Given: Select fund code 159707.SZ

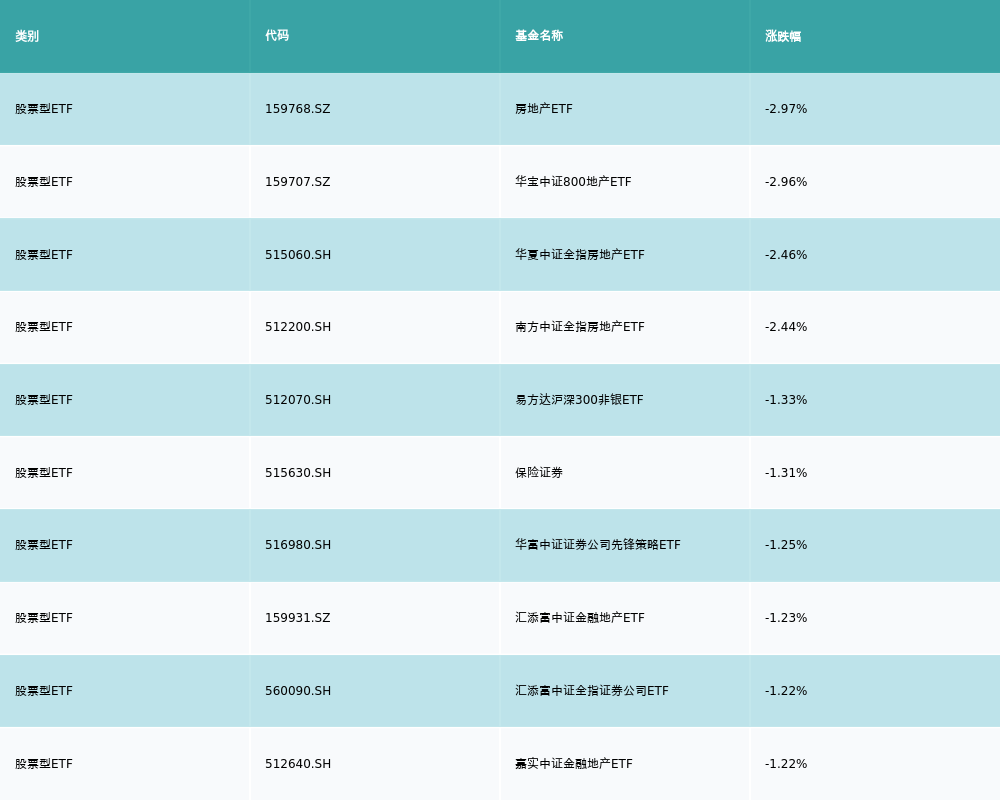Looking at the screenshot, I should pyautogui.click(x=297, y=182).
